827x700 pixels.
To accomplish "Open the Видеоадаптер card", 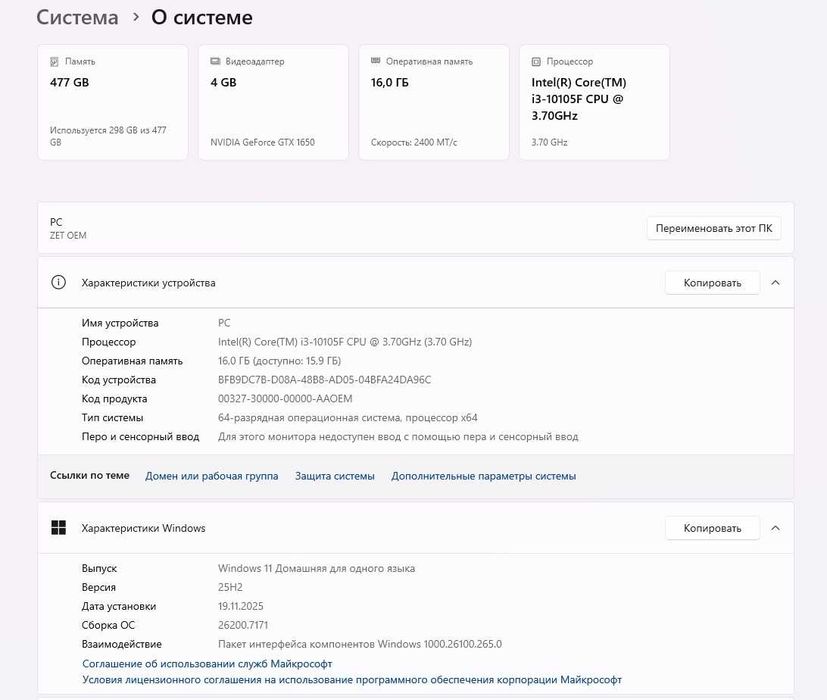I will click(273, 102).
